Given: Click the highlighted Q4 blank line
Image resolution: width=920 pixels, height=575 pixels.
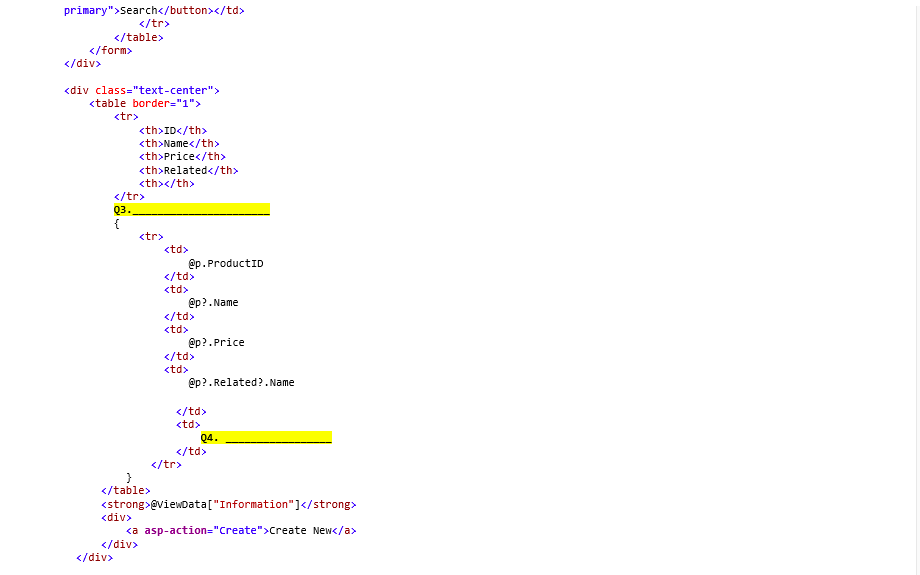Looking at the screenshot, I should pos(266,438).
